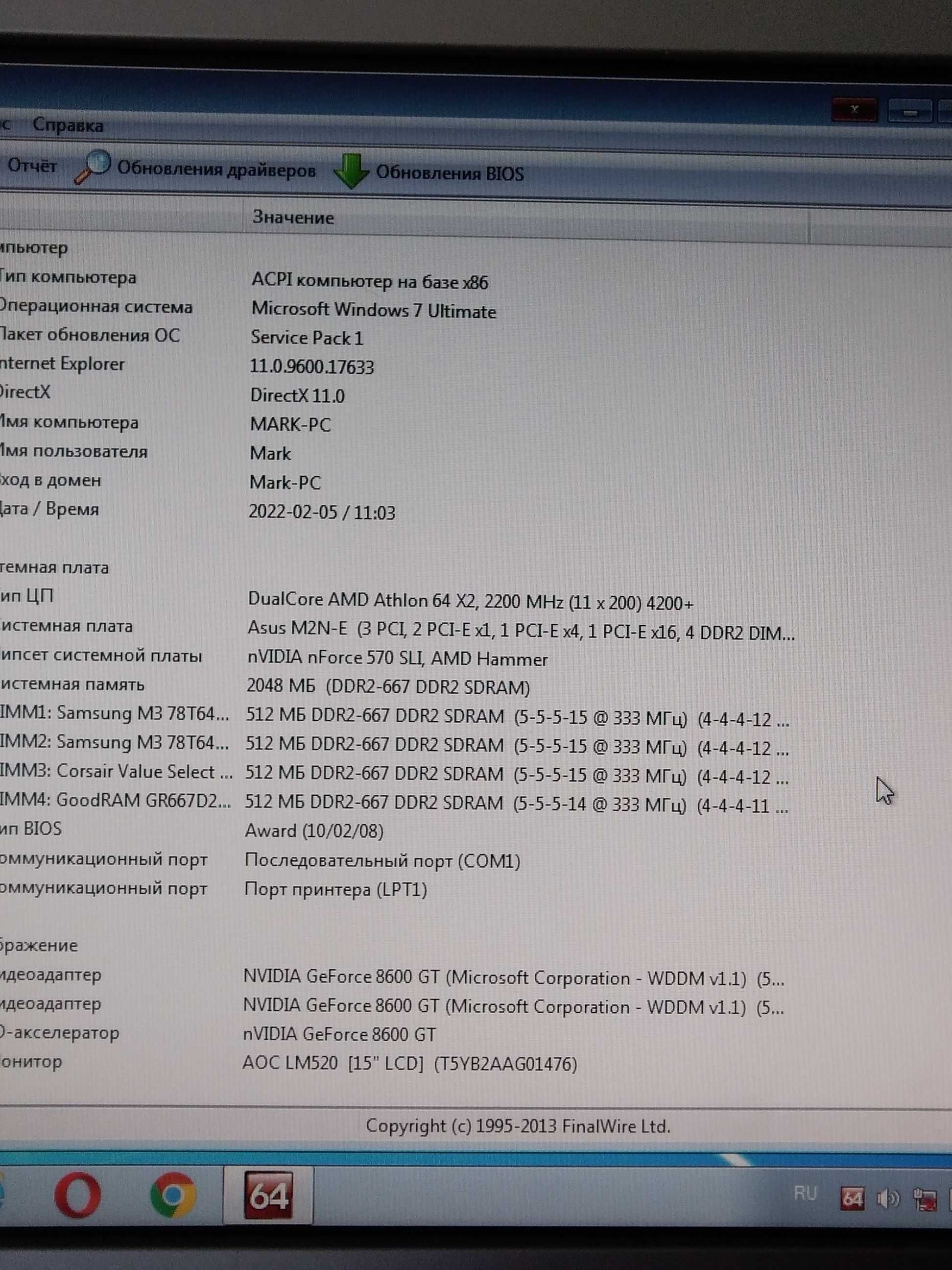952x1270 pixels.
Task: Select the 'Монитор' field label
Action: [x=31, y=1062]
